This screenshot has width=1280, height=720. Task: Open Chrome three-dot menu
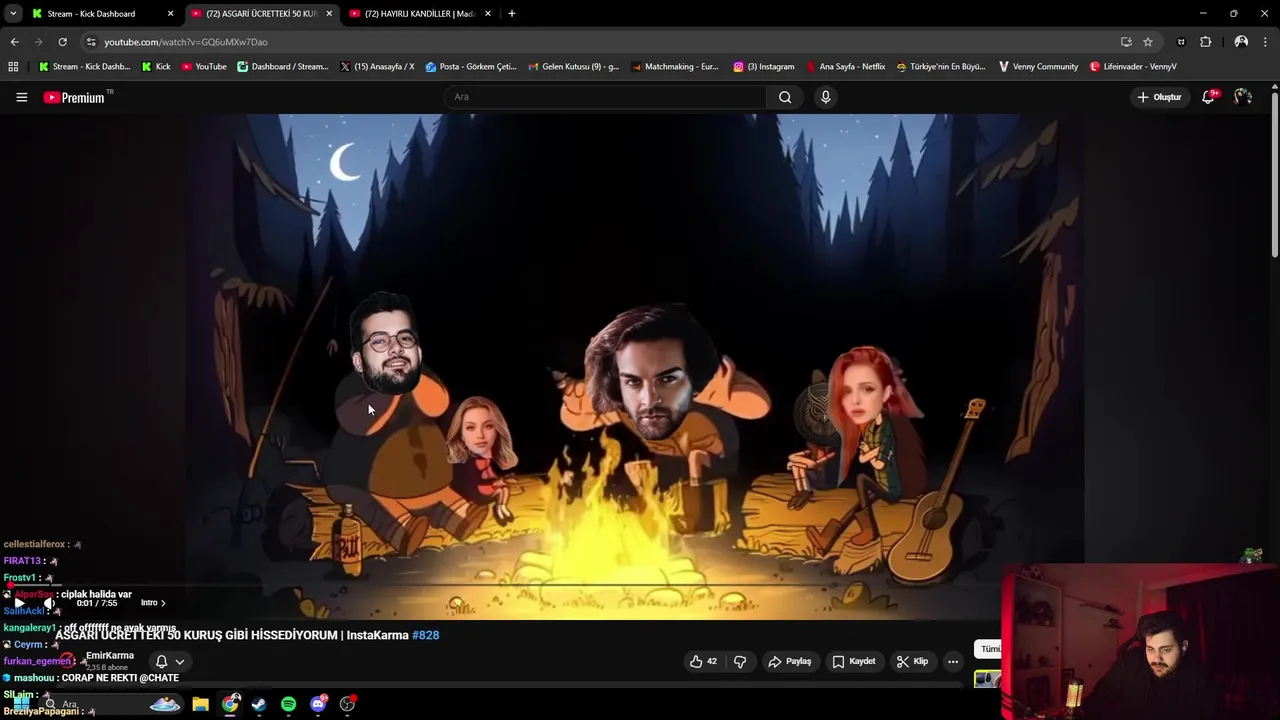1266,42
